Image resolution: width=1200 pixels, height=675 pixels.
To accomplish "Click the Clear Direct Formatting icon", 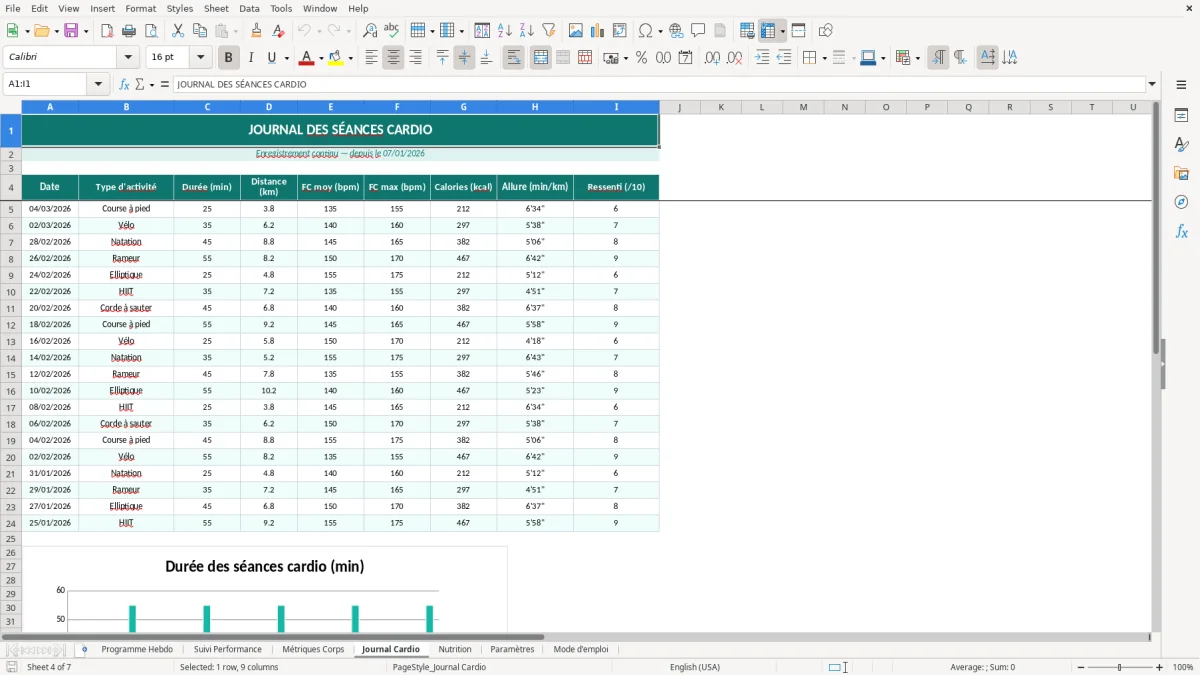I will coord(279,31).
